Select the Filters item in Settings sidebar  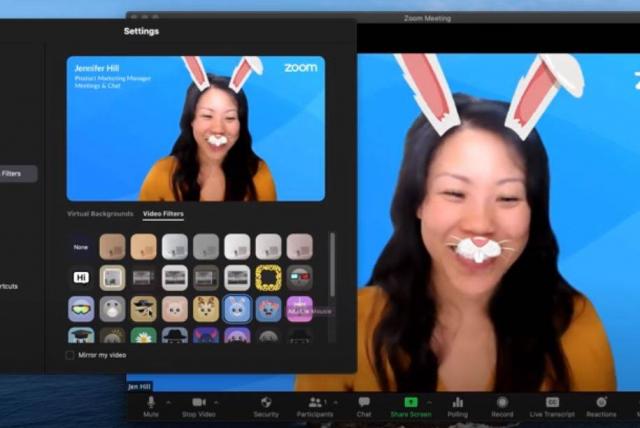(18, 173)
